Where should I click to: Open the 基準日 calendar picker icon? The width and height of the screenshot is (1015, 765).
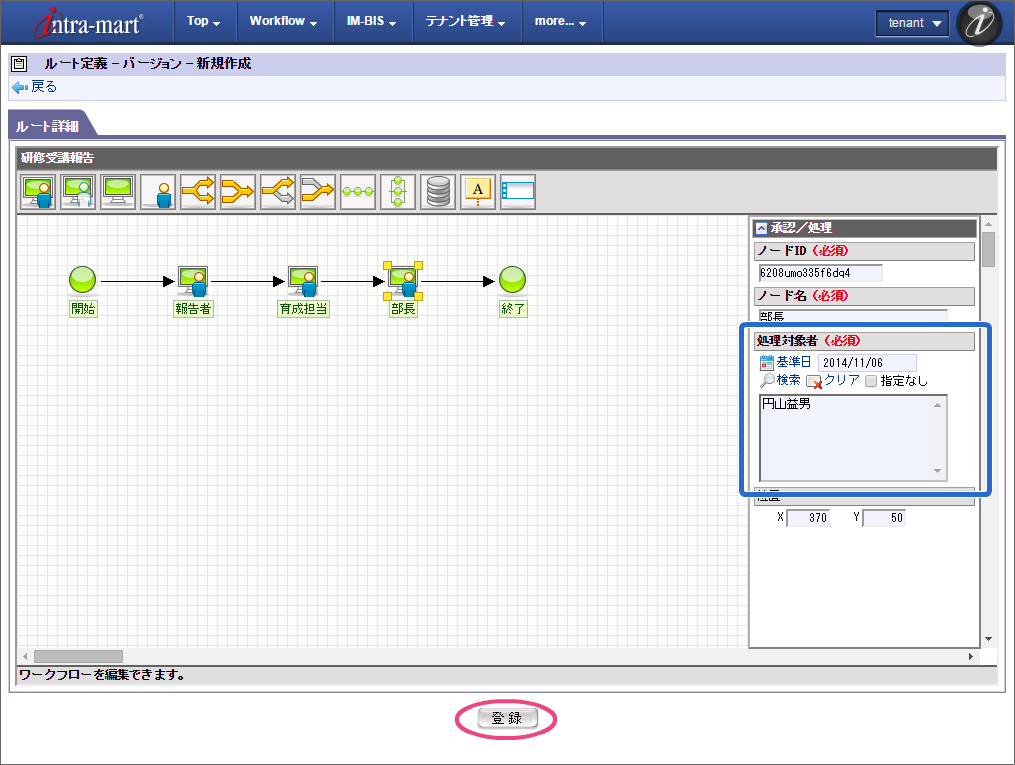click(766, 362)
